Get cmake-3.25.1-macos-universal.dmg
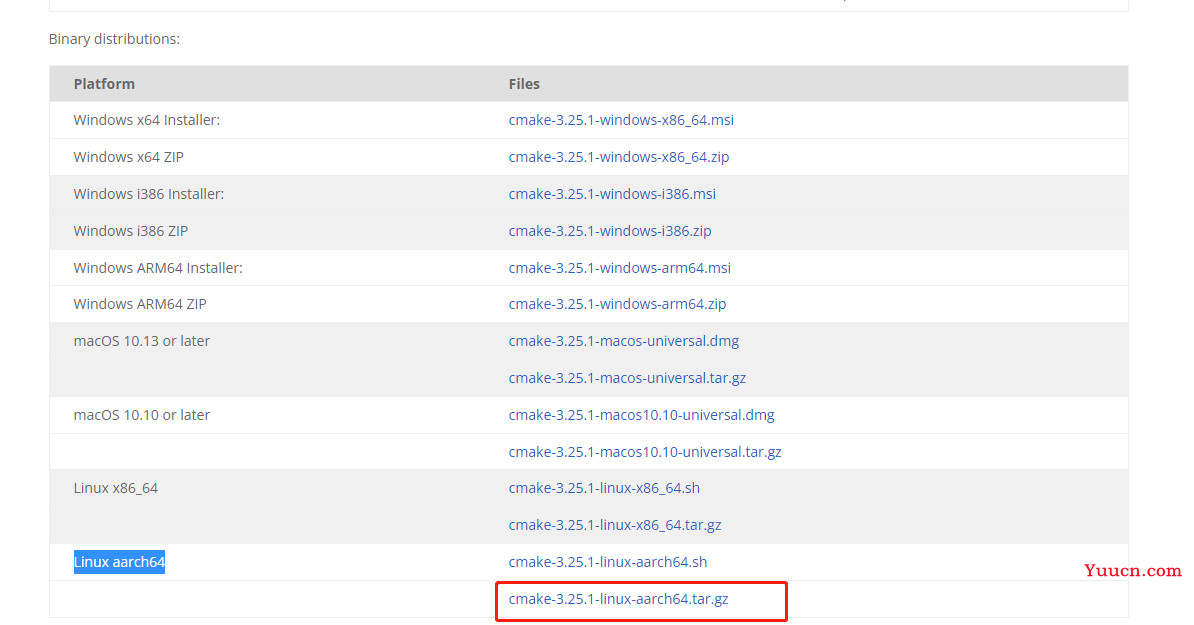The image size is (1194, 625). coord(624,341)
